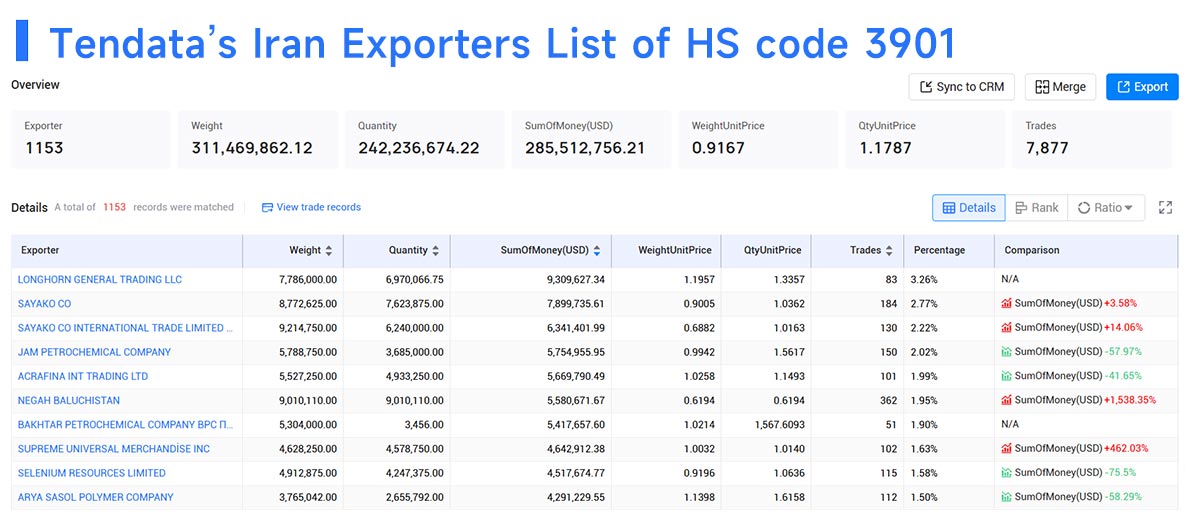Click the +3.58% trend chart icon

click(1007, 303)
